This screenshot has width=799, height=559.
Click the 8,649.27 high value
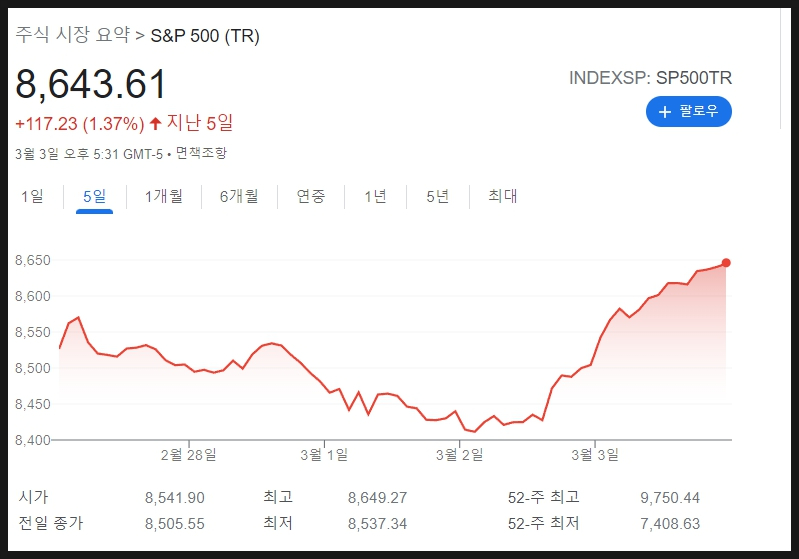click(378, 498)
